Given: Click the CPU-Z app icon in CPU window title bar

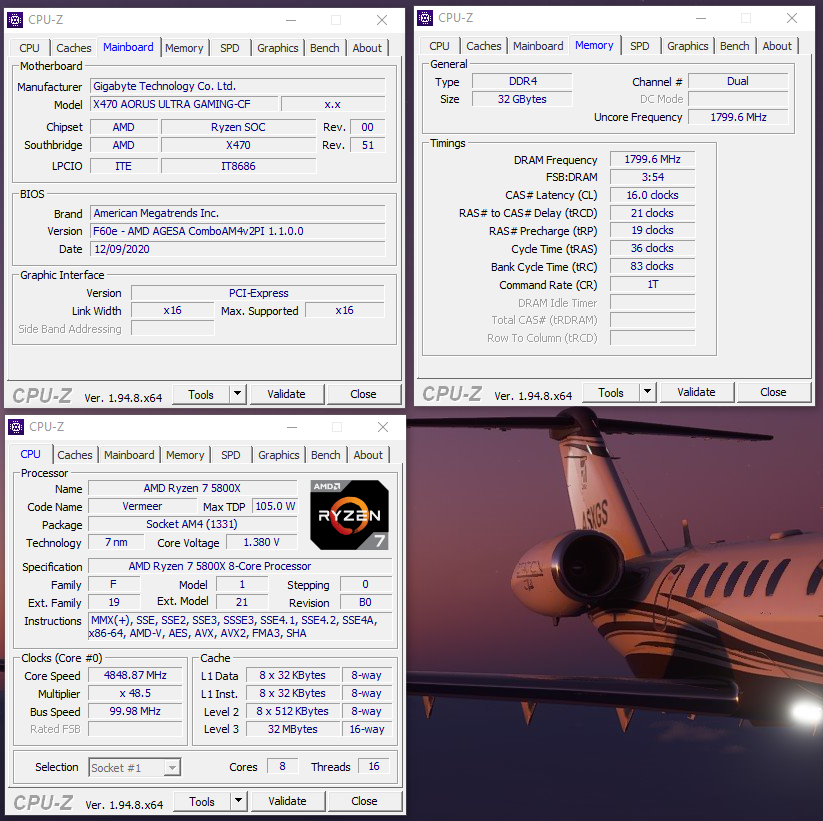Looking at the screenshot, I should tap(16, 427).
